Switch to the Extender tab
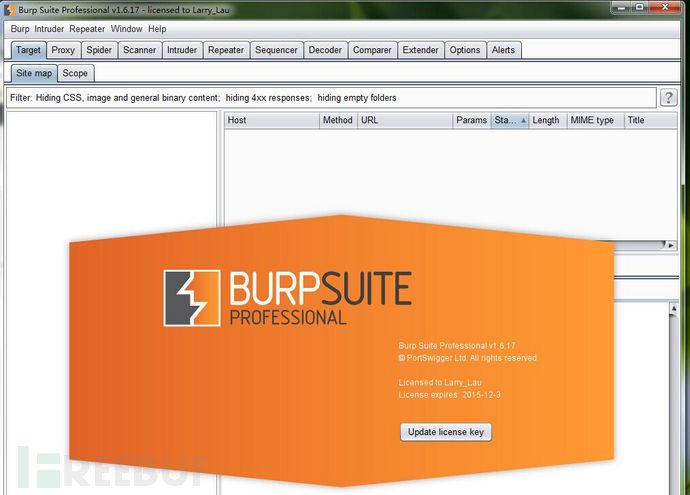This screenshot has height=495, width=690. click(420, 50)
